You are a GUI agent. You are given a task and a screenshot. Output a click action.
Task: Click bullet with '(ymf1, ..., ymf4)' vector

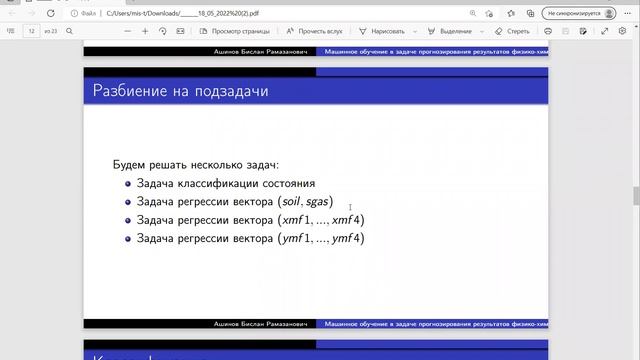251,238
